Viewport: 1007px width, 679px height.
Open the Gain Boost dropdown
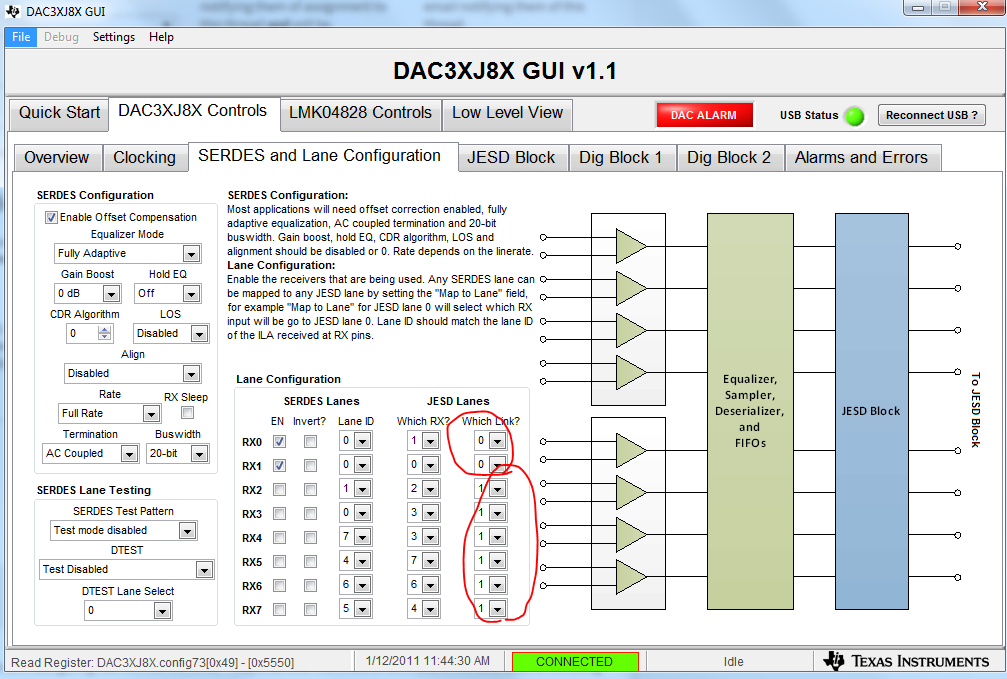(x=87, y=294)
